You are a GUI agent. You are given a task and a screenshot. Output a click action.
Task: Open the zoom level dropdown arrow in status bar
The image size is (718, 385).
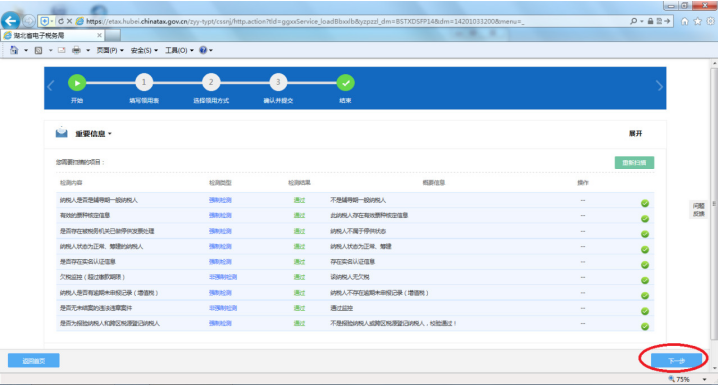pos(704,379)
